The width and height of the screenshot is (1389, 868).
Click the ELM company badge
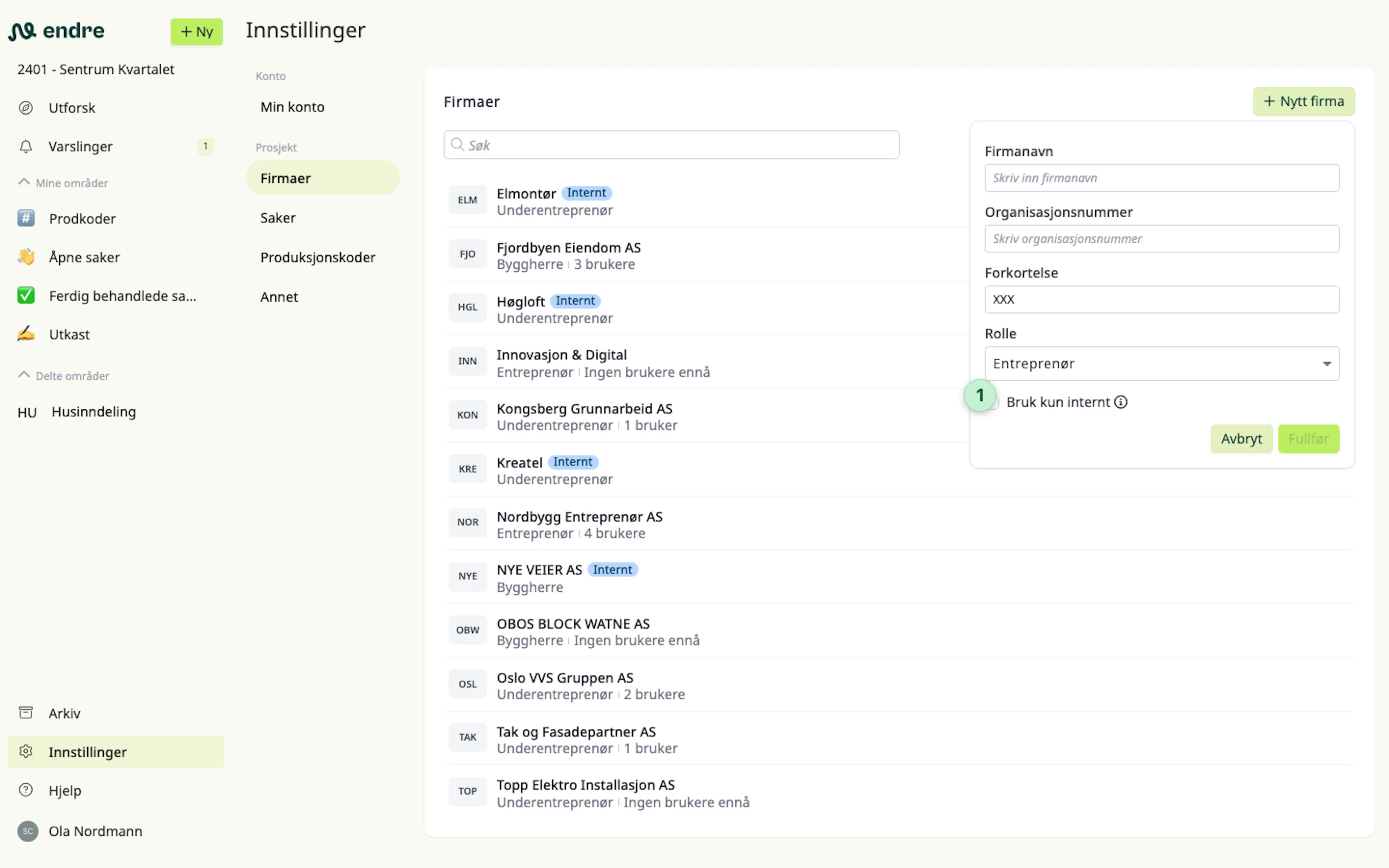click(467, 200)
